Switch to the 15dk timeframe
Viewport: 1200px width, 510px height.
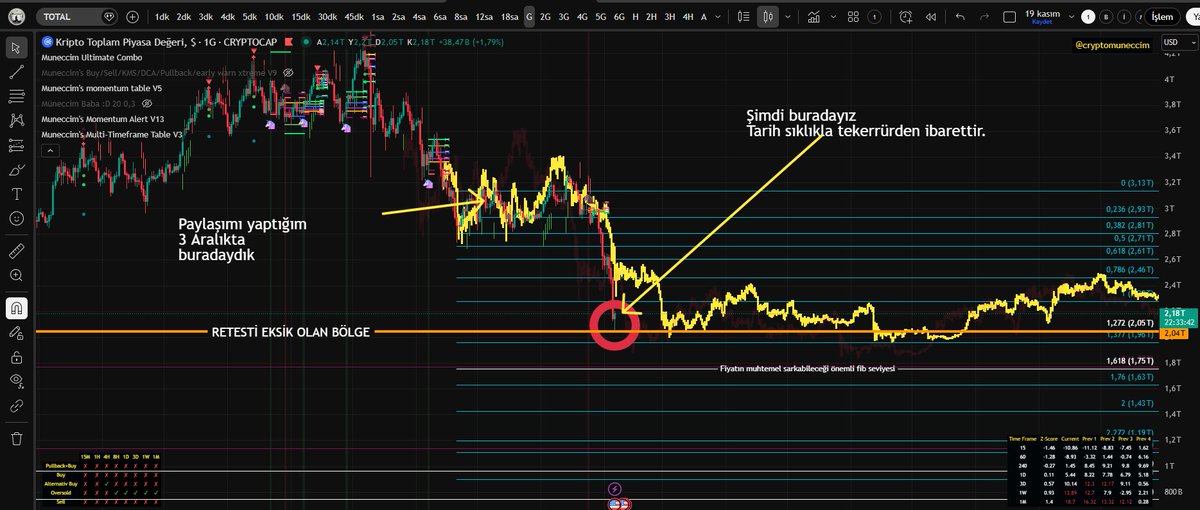(x=300, y=17)
